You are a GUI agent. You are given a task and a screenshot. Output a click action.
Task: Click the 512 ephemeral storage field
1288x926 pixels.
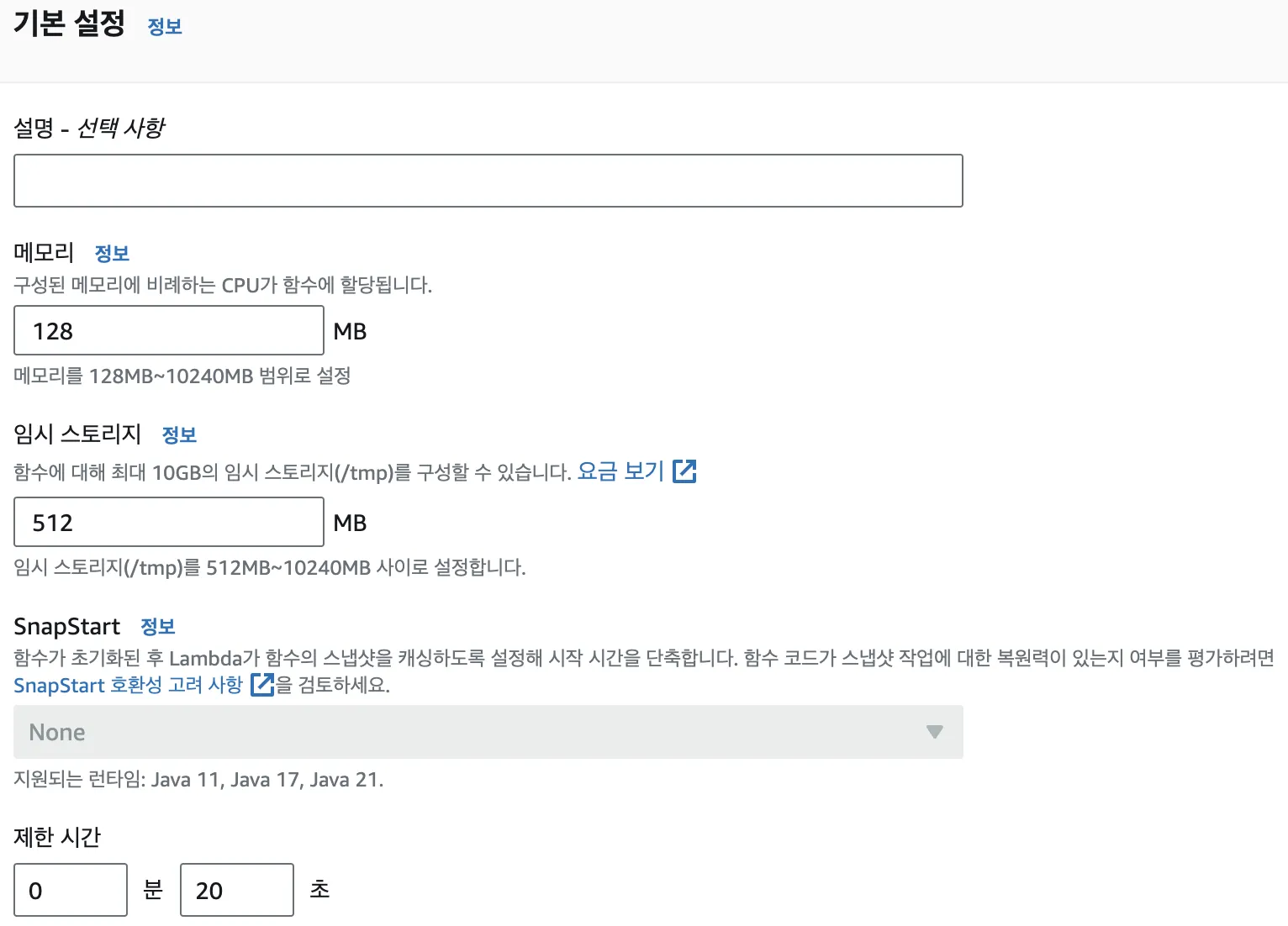click(168, 522)
